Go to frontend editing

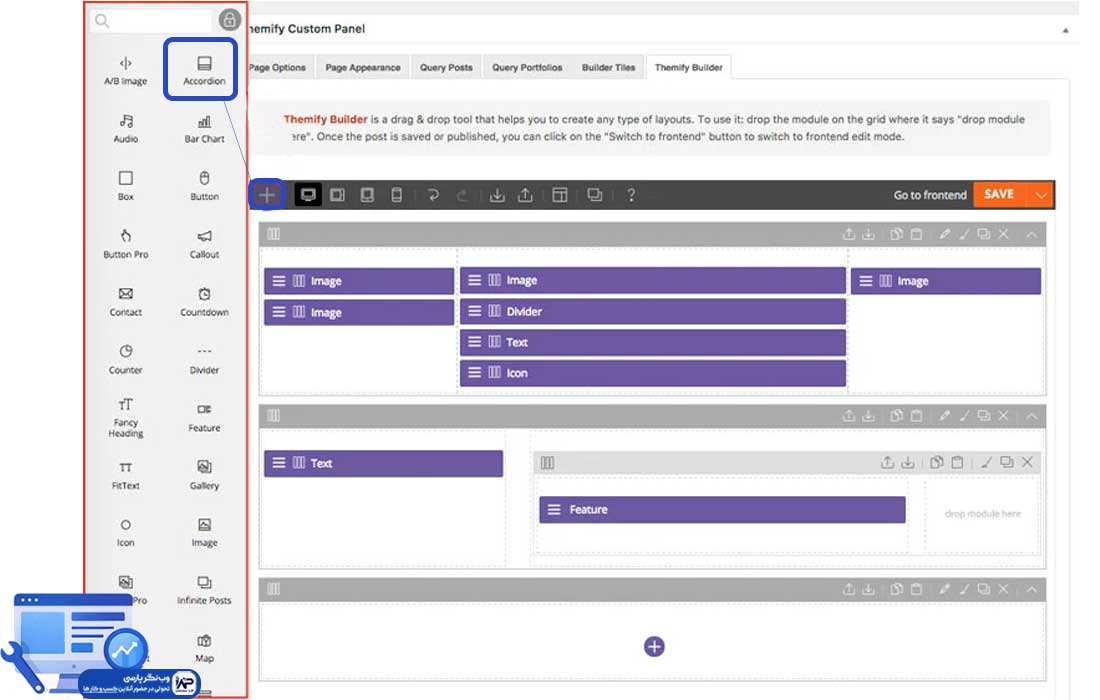point(930,195)
